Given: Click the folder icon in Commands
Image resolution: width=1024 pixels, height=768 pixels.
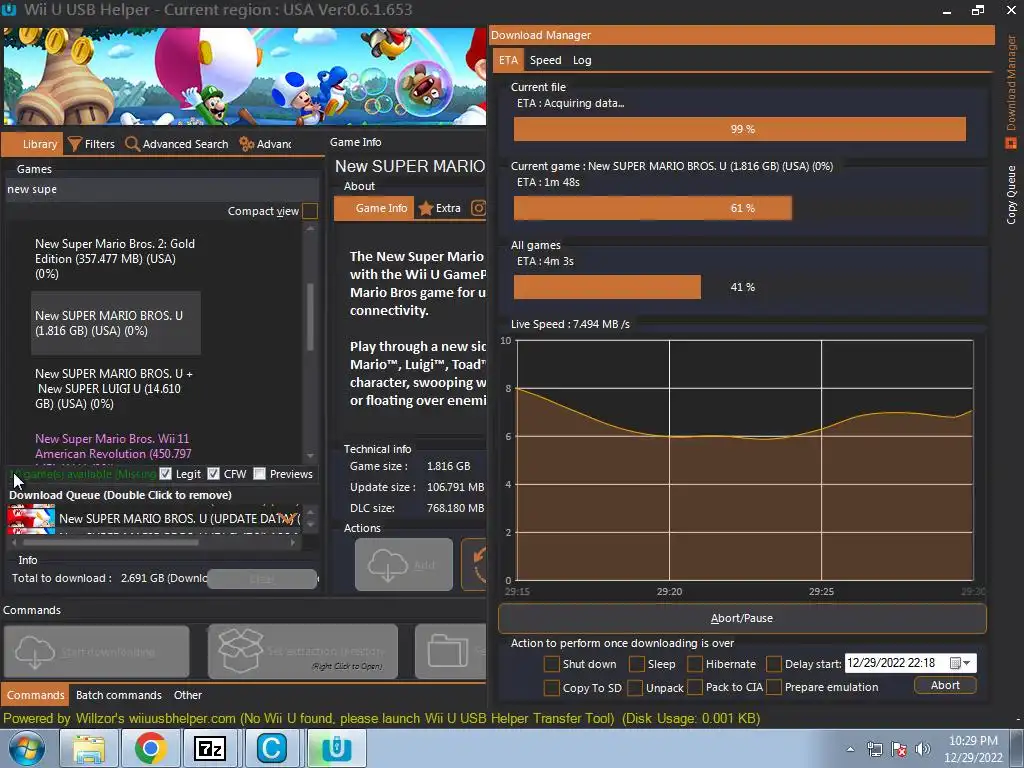Looking at the screenshot, I should [x=448, y=651].
